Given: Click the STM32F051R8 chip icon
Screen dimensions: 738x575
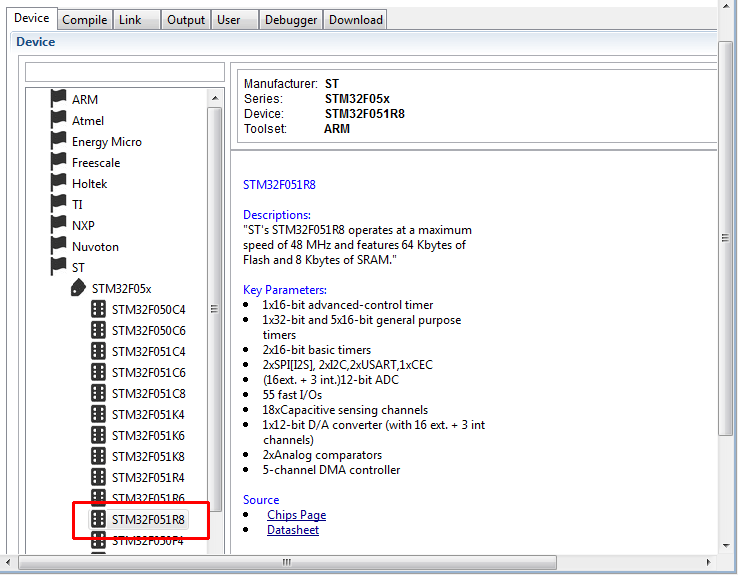Looking at the screenshot, I should 98,519.
